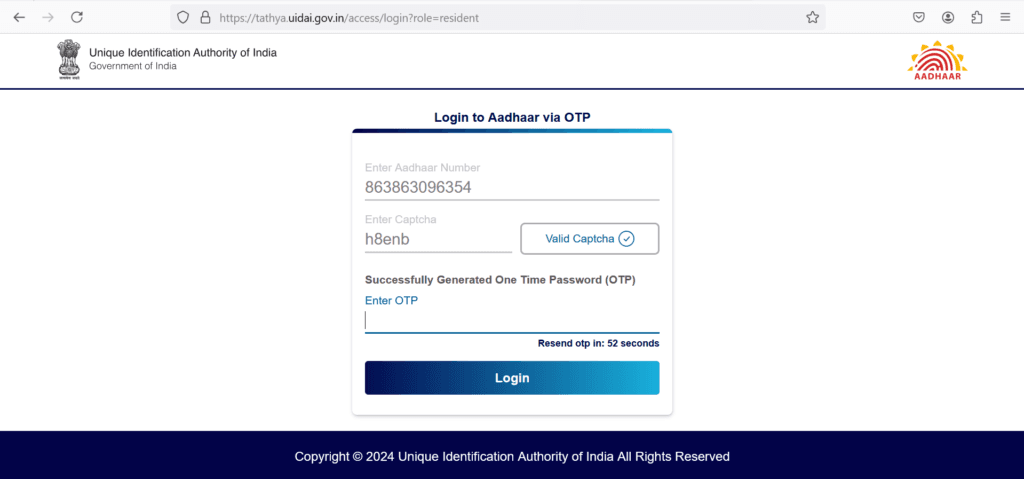Image resolution: width=1024 pixels, height=479 pixels.
Task: Click the captcha checkmark circle icon
Action: coord(626,239)
